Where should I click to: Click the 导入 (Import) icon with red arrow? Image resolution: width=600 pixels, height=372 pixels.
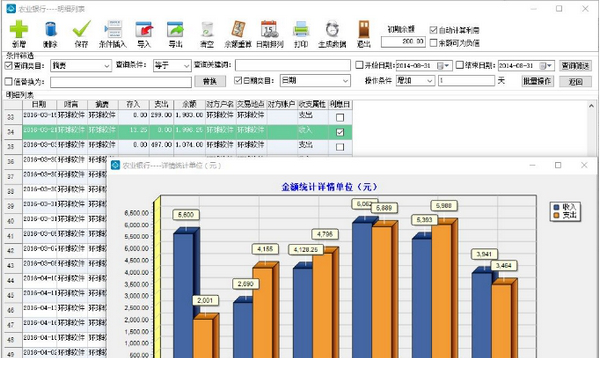coord(144,29)
